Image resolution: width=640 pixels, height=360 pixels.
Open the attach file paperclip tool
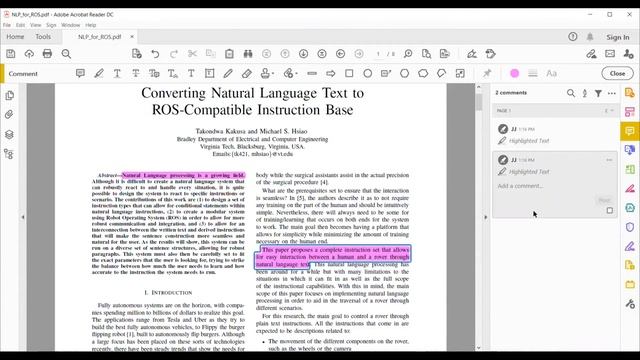click(288, 73)
